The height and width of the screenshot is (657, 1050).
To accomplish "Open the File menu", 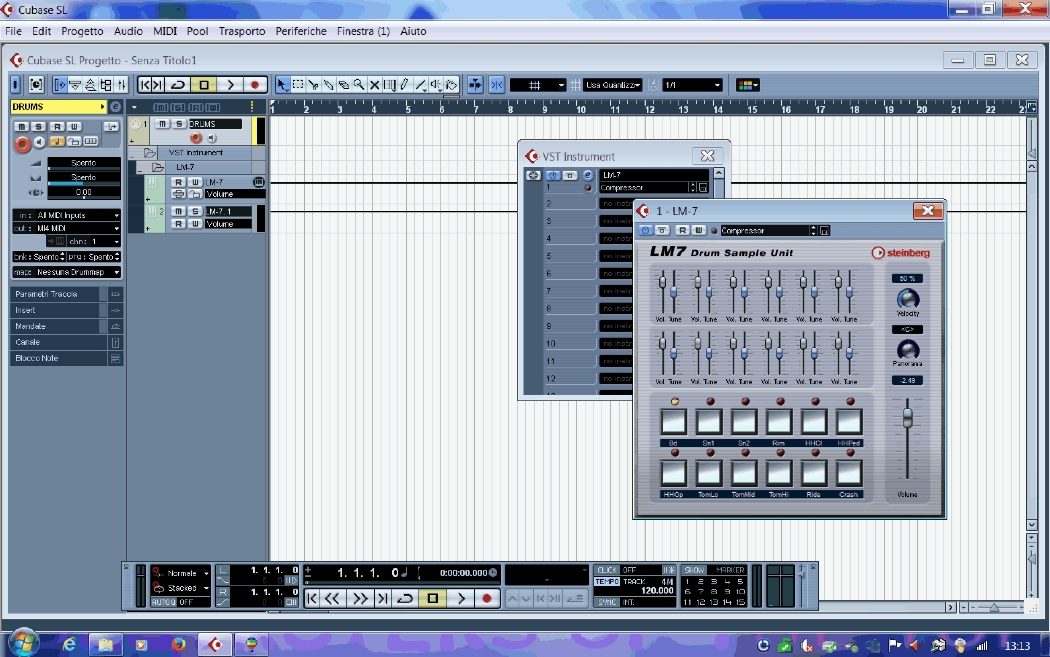I will 13,31.
